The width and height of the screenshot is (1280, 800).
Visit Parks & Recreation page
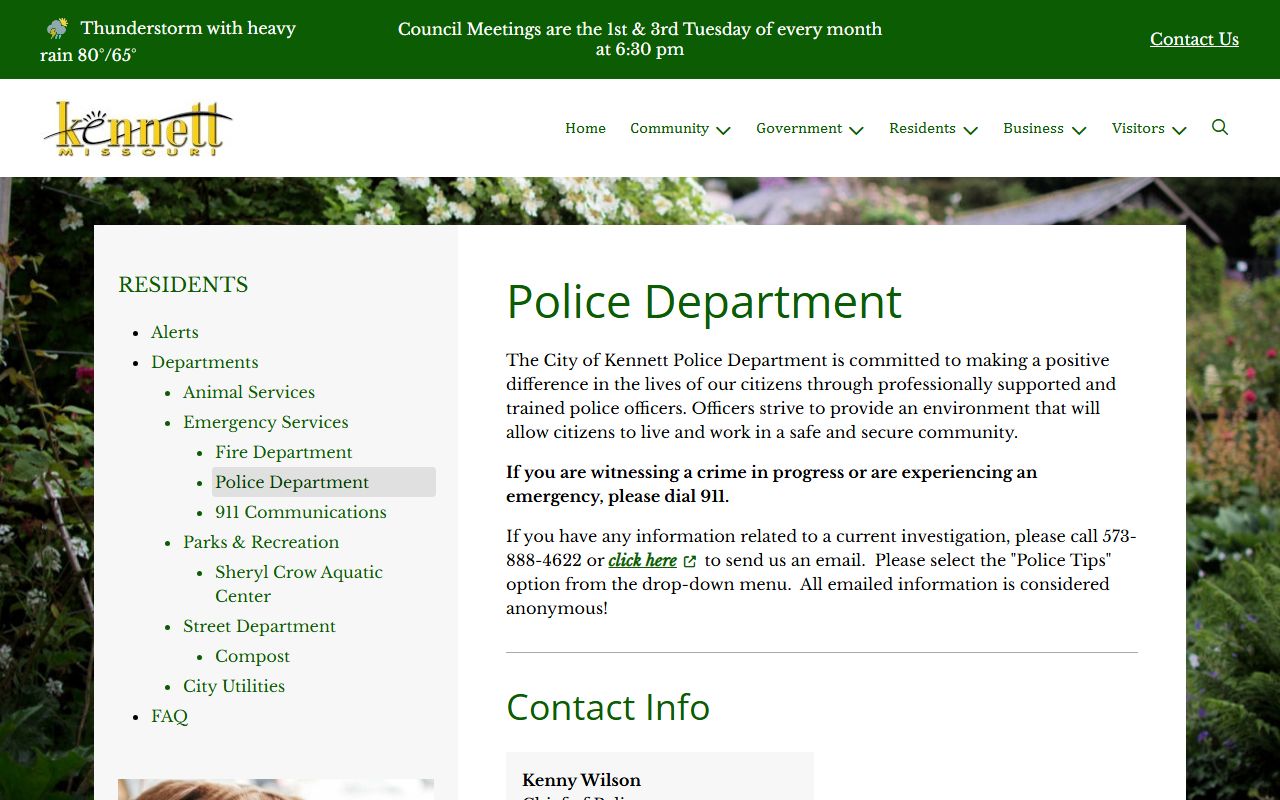261,542
